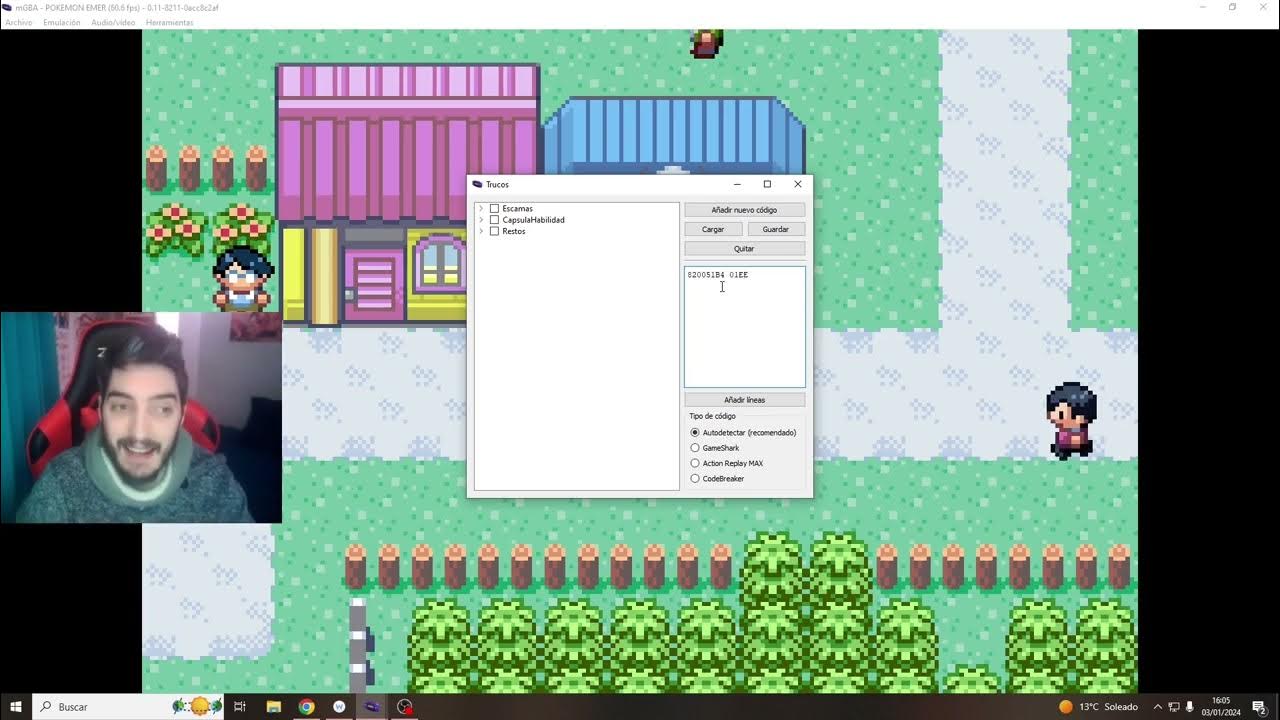Screen dimensions: 1280x720
Task: Open the Audio/video menu
Action: point(113,22)
